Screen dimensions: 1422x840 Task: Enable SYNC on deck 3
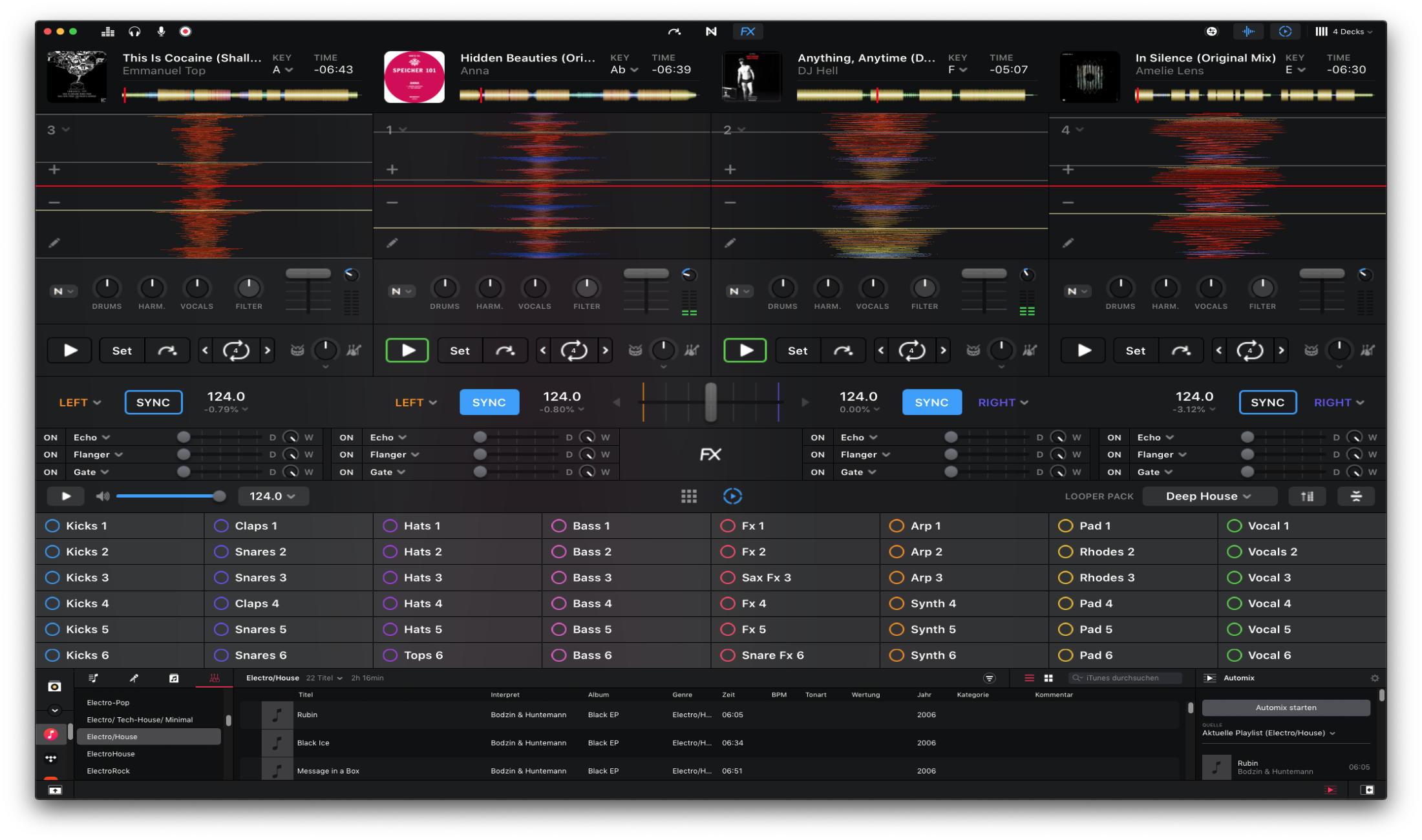point(153,402)
